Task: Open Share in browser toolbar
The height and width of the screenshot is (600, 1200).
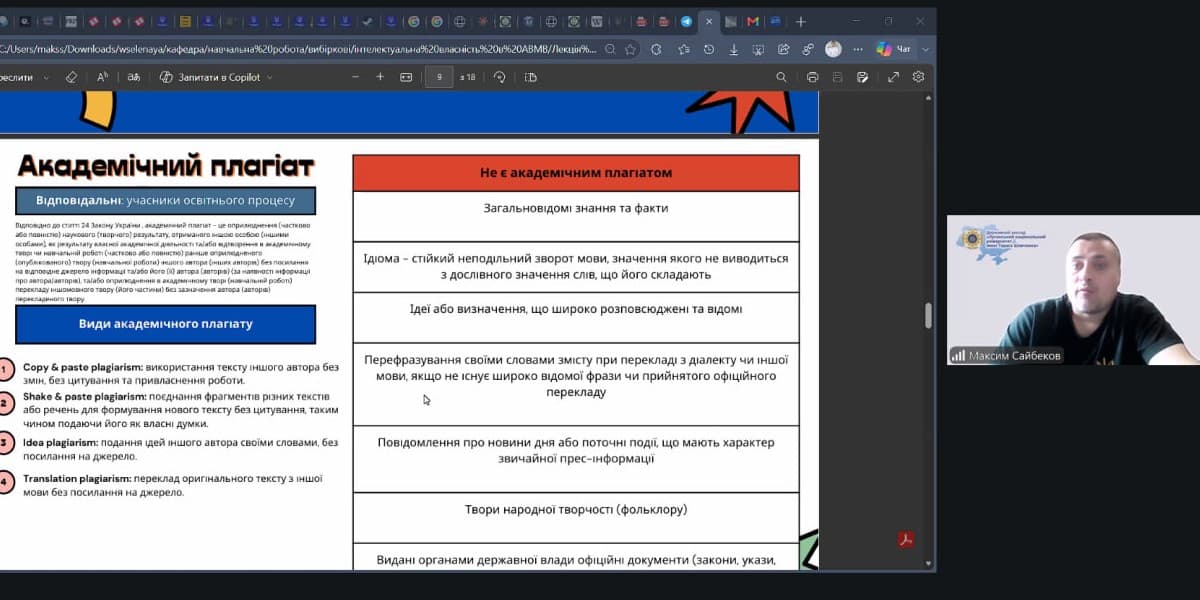Action: pos(783,48)
